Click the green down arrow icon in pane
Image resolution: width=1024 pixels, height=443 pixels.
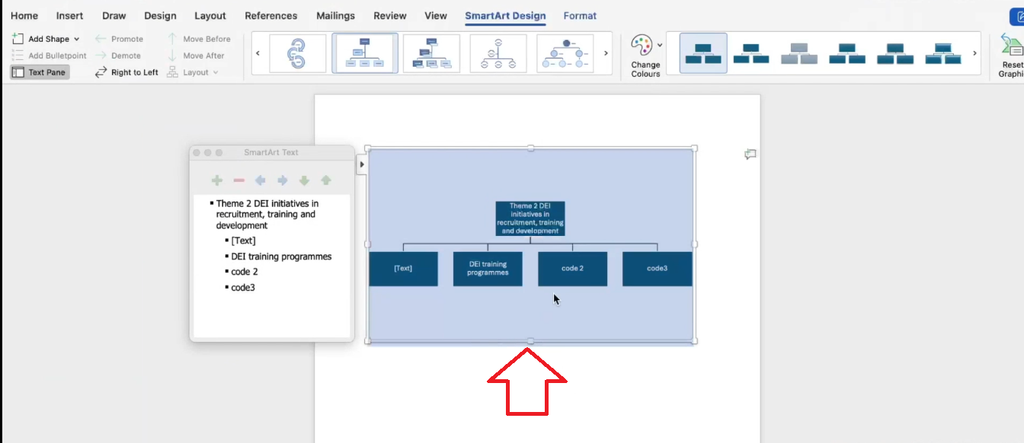[304, 180]
